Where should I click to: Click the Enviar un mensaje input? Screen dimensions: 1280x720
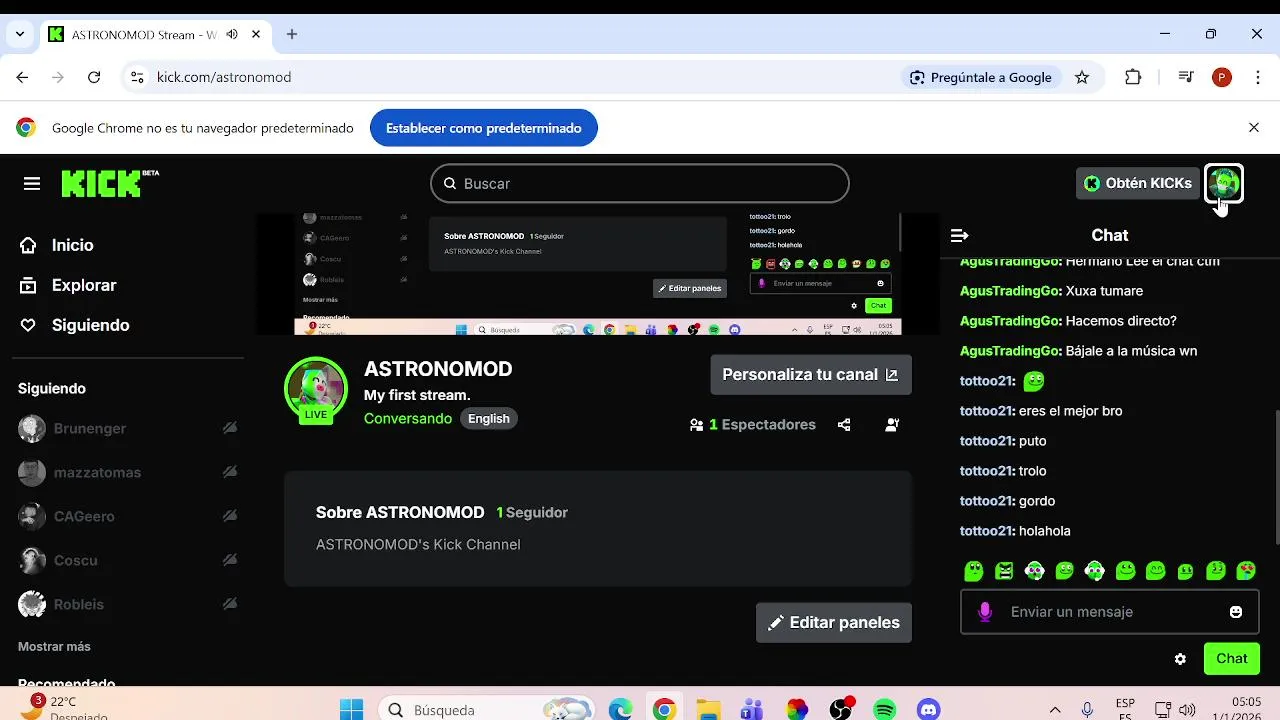pyautogui.click(x=1110, y=612)
